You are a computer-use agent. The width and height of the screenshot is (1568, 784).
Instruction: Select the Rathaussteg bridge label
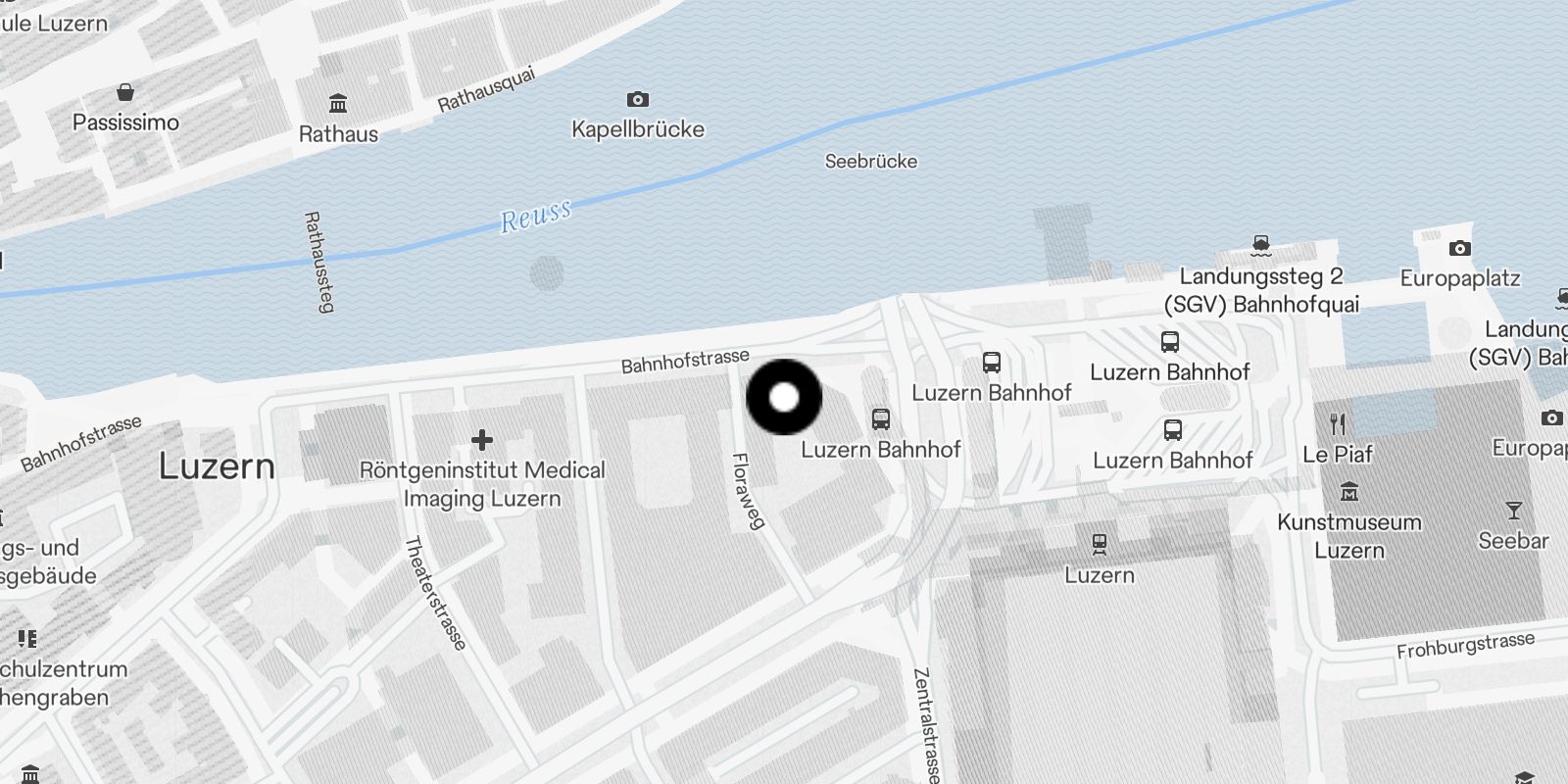(x=318, y=262)
